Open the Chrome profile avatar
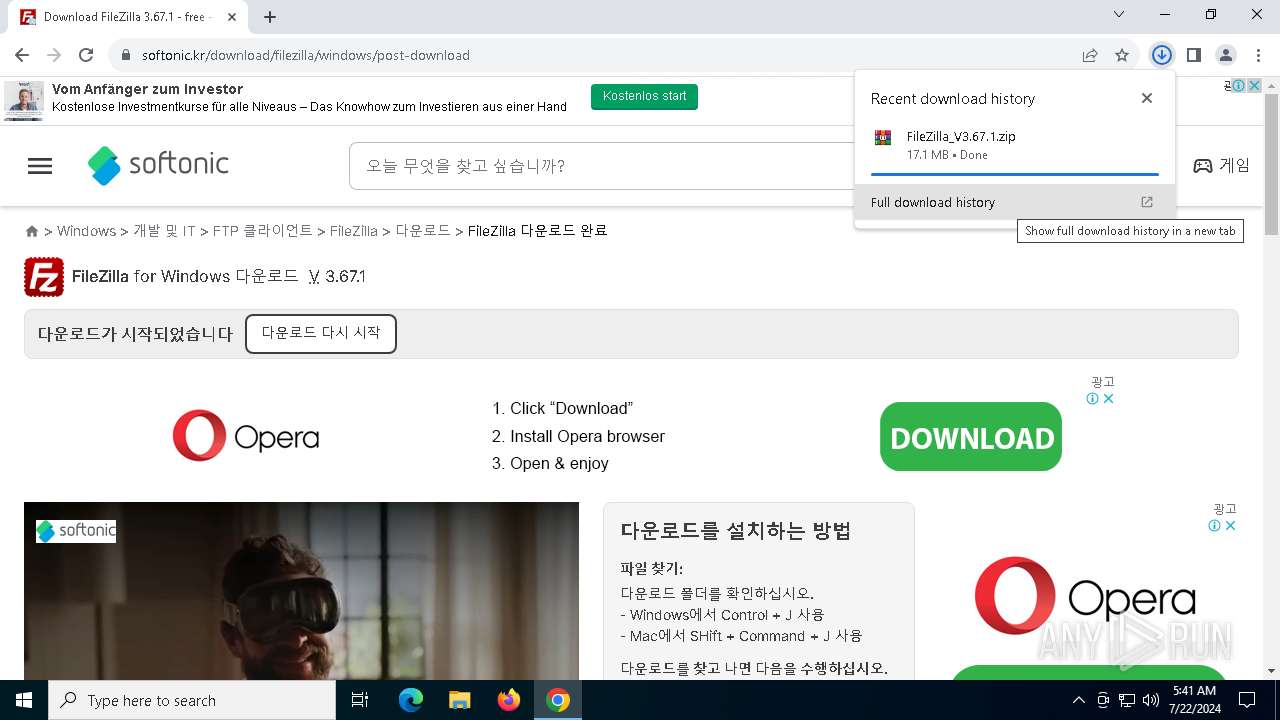Viewport: 1280px width, 720px height. click(1225, 55)
